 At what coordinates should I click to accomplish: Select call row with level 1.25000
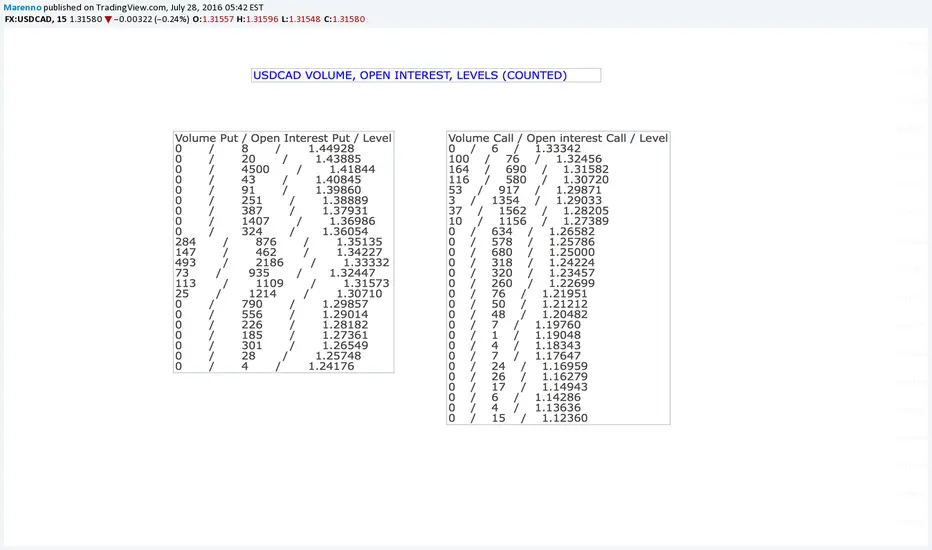point(522,252)
